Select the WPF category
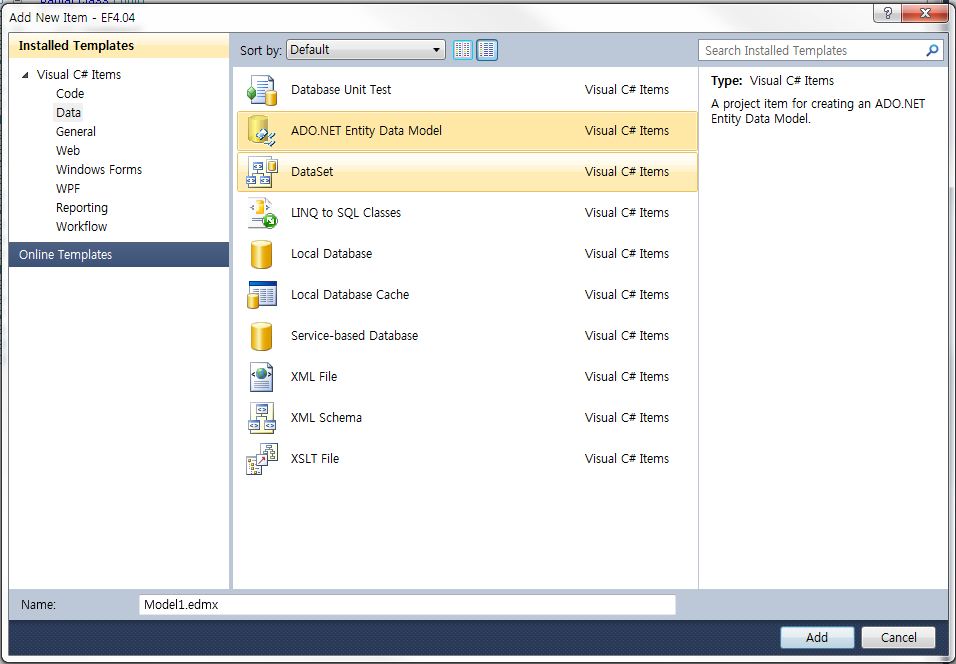The height and width of the screenshot is (664, 956). [68, 188]
